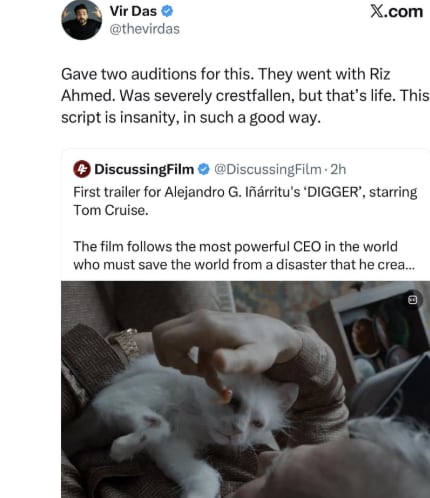Open the quoted DiscussingFilm tweet body

[245, 228]
